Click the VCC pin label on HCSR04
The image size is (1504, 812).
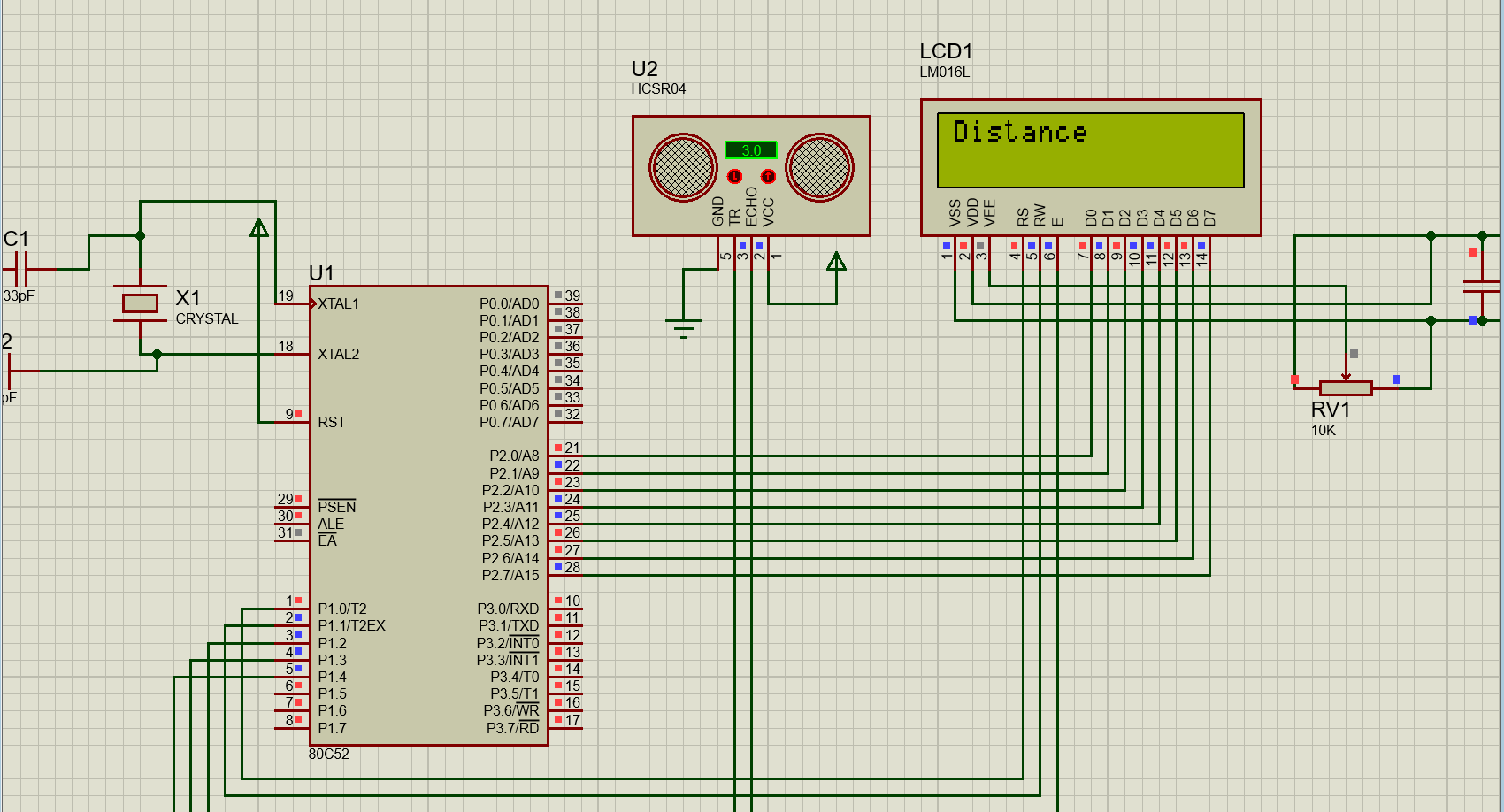(769, 212)
